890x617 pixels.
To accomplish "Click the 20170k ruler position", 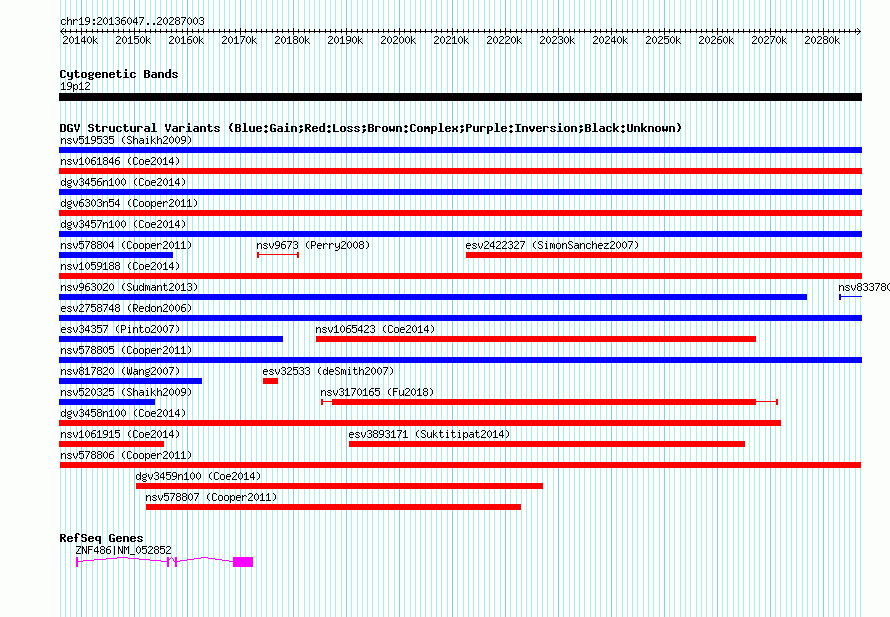I will (x=239, y=40).
